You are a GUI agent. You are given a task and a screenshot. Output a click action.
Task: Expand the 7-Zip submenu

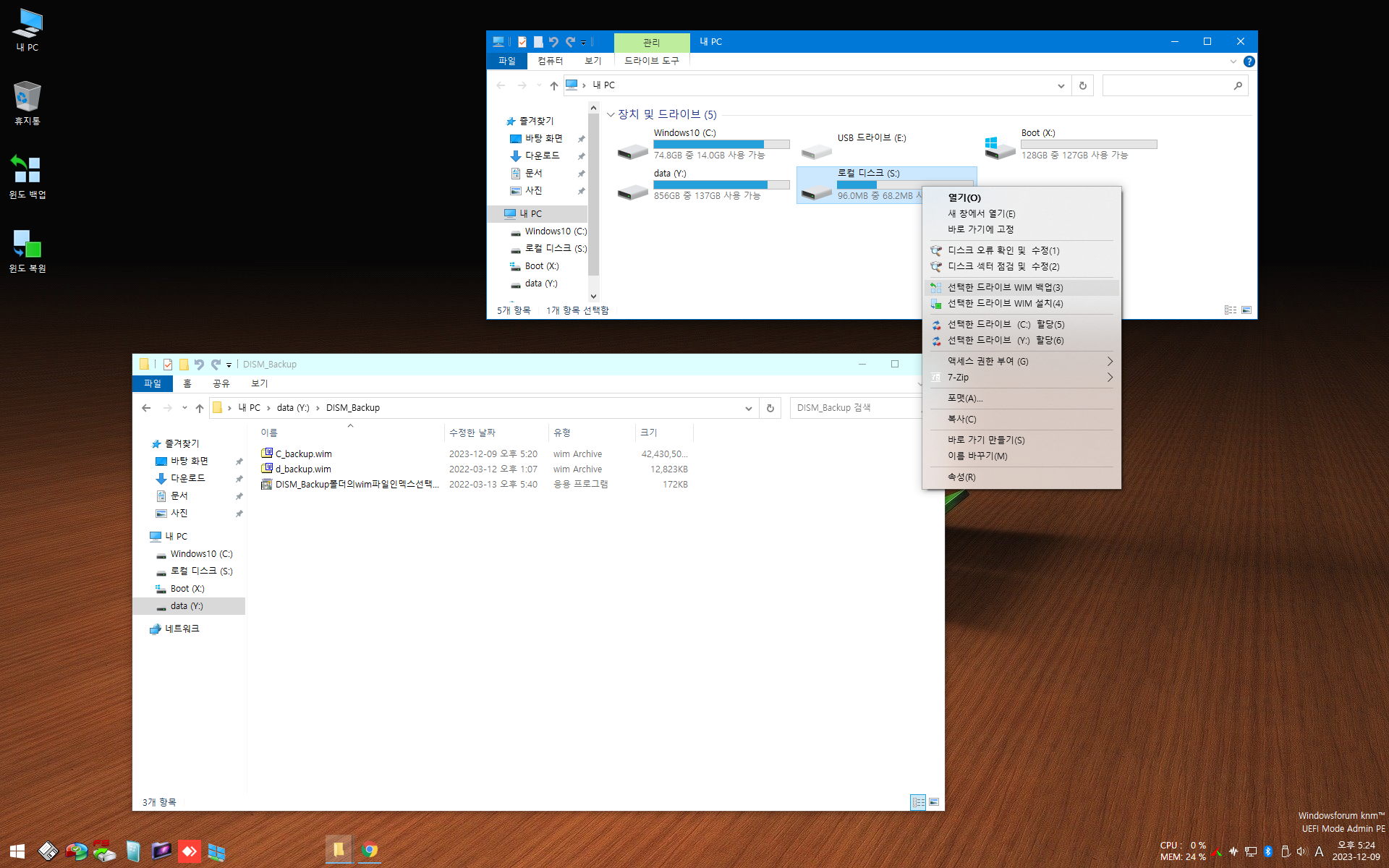[x=1021, y=378]
